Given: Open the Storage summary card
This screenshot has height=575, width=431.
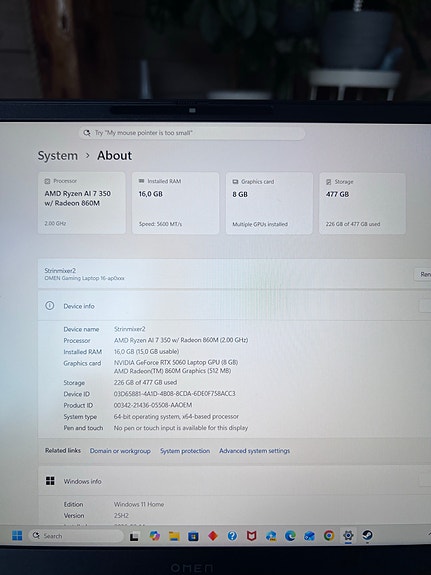Looking at the screenshot, I should (x=362, y=203).
